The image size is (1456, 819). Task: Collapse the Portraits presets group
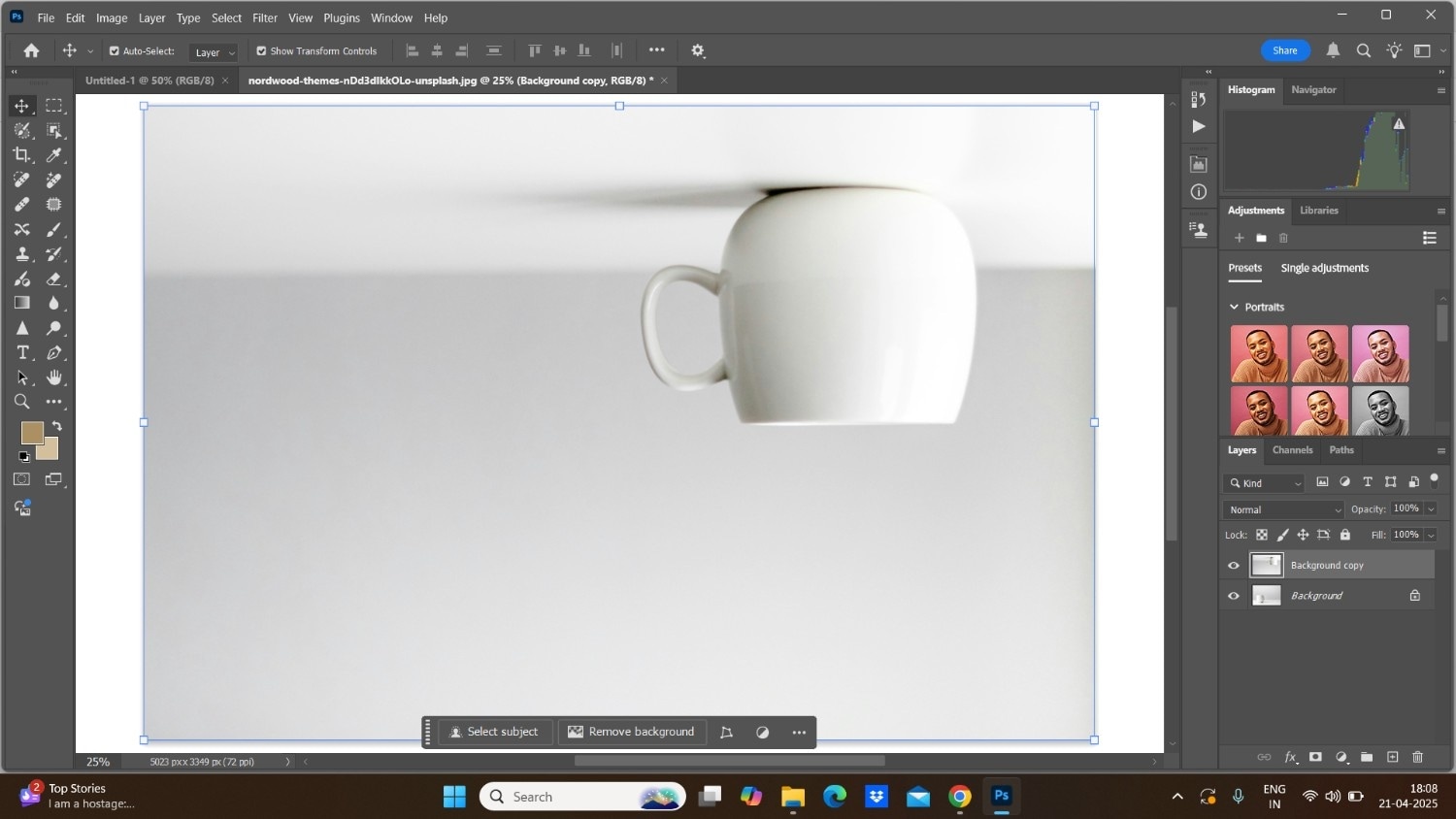(1235, 307)
